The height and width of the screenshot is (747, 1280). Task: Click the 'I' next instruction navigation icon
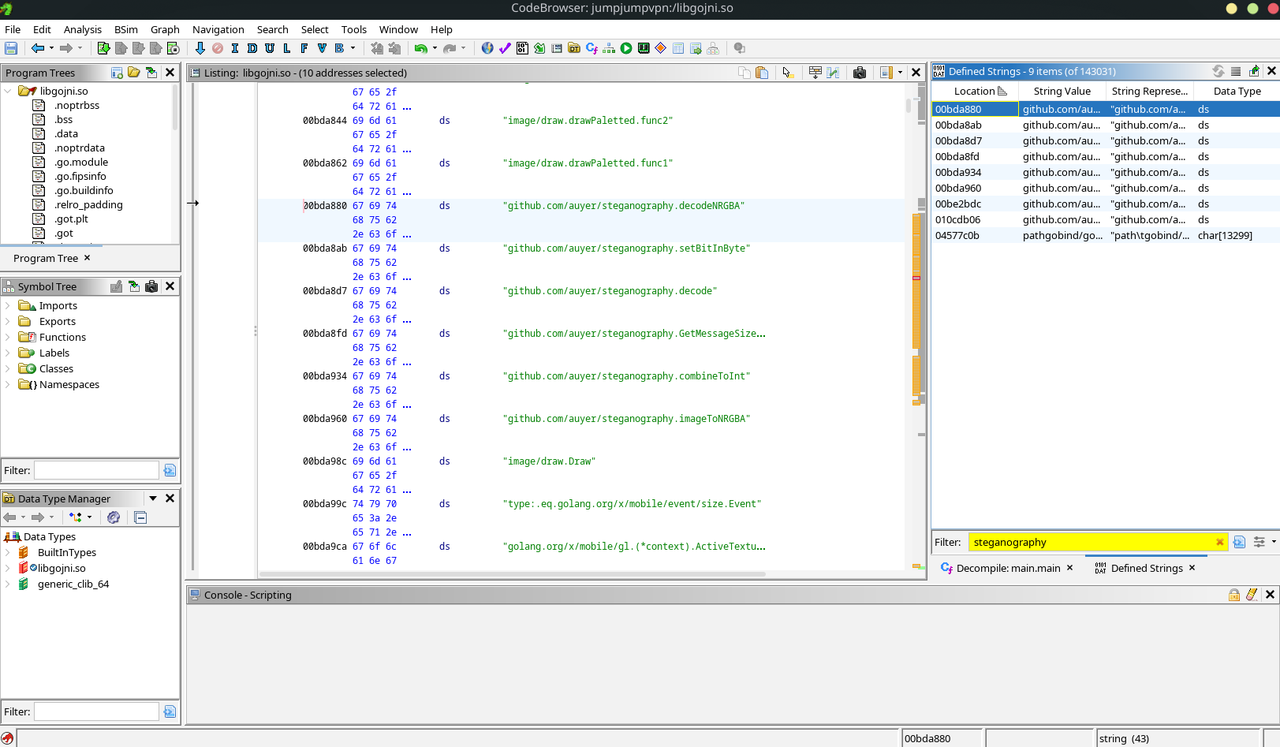click(x=235, y=48)
